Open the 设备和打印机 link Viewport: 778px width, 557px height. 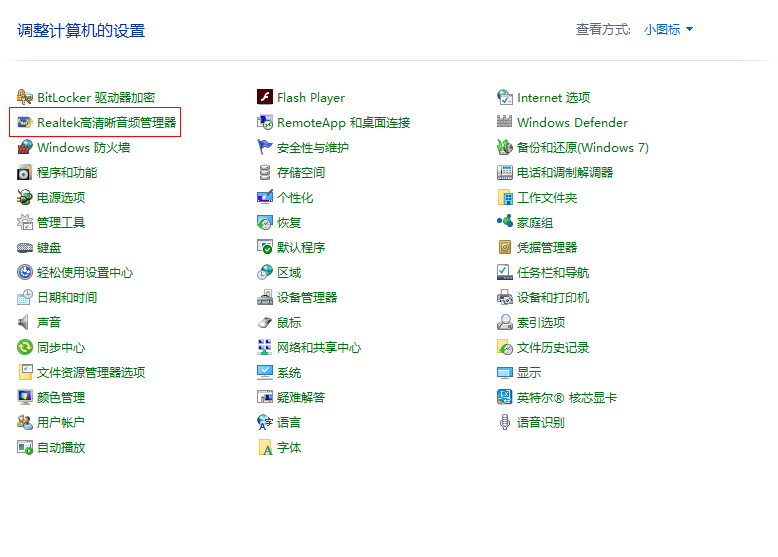553,297
